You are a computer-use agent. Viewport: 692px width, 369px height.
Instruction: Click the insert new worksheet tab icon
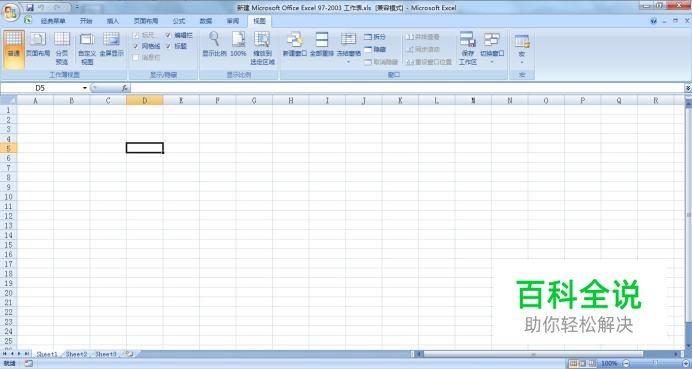(x=130, y=354)
